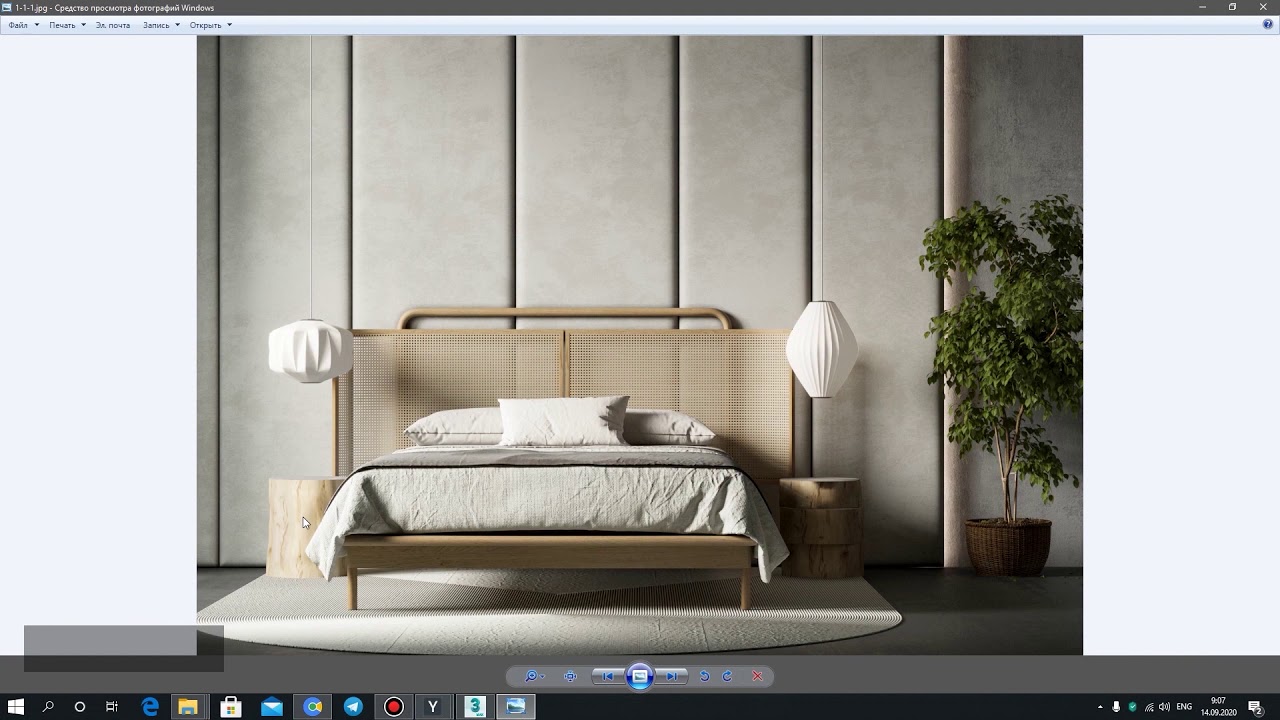Start the slideshow with the round center button

coord(640,676)
